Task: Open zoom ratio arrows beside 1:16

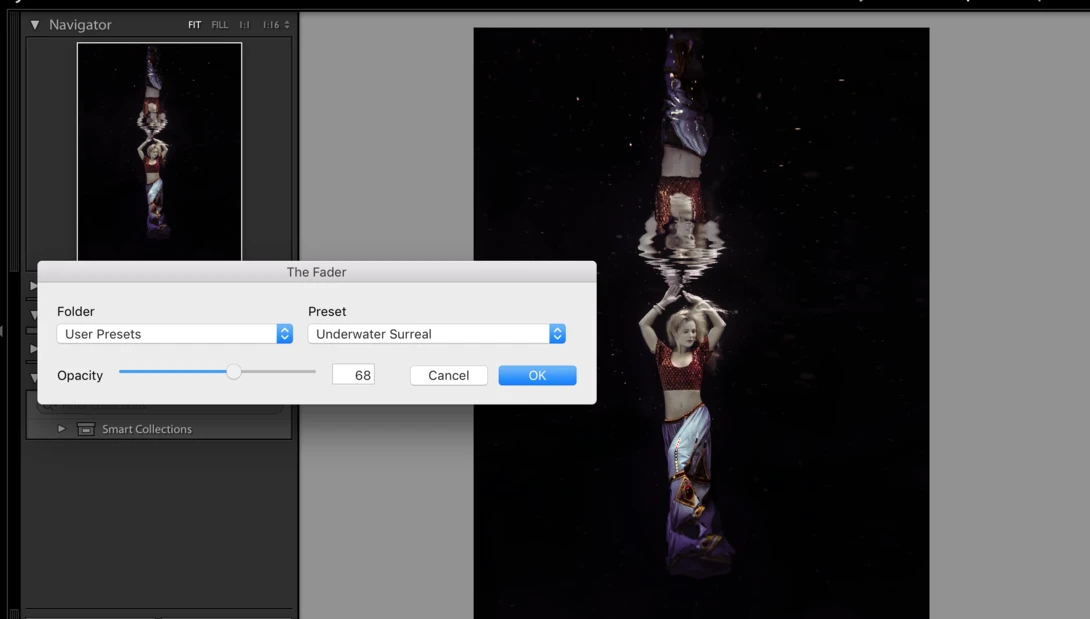Action: coord(287,25)
